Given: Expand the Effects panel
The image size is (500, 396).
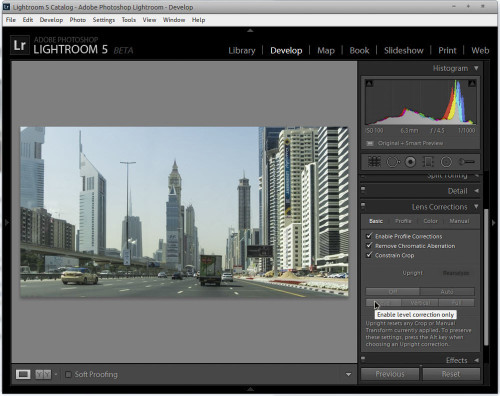Looking at the screenshot, I should tap(476, 360).
